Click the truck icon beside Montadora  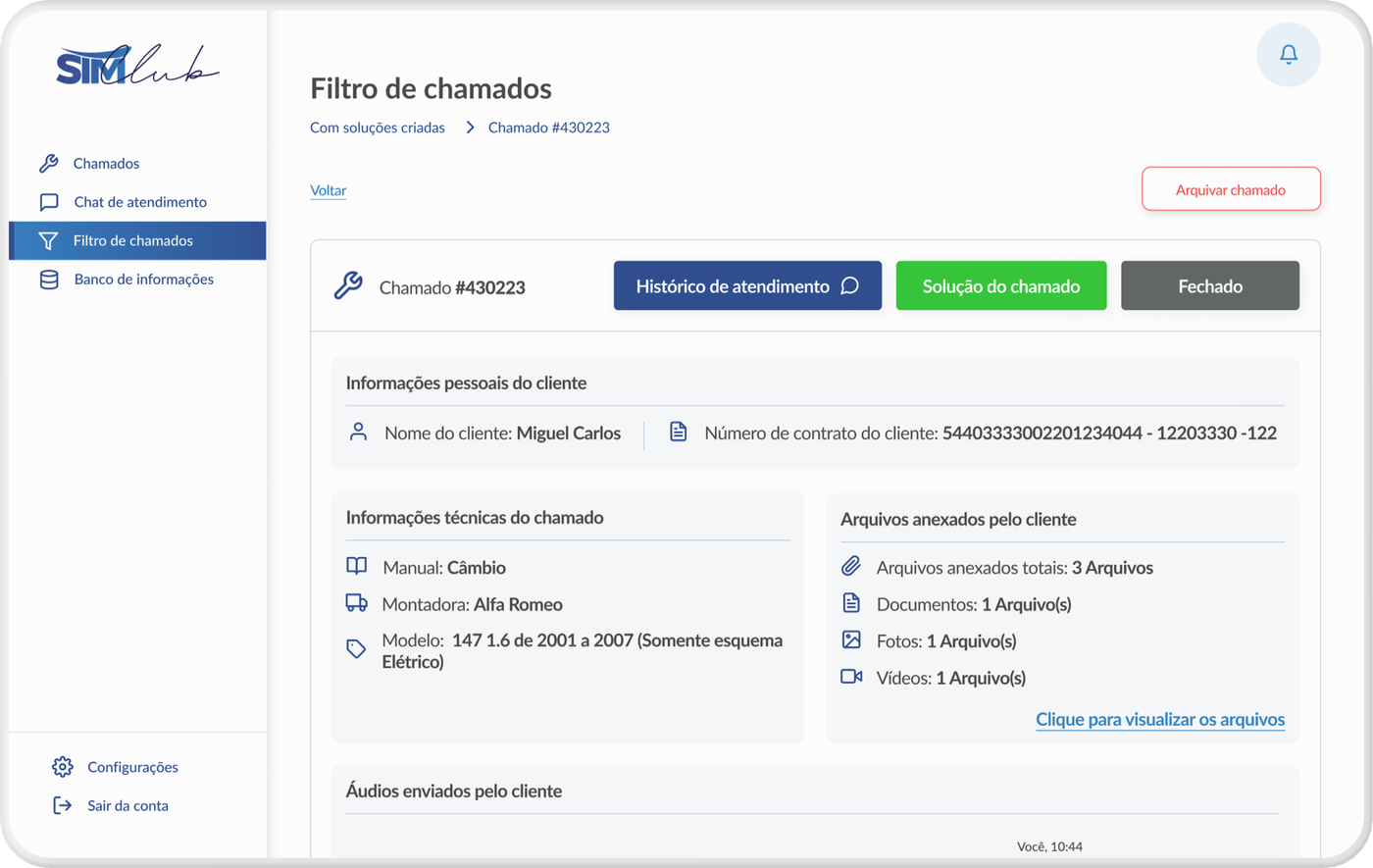coord(357,603)
